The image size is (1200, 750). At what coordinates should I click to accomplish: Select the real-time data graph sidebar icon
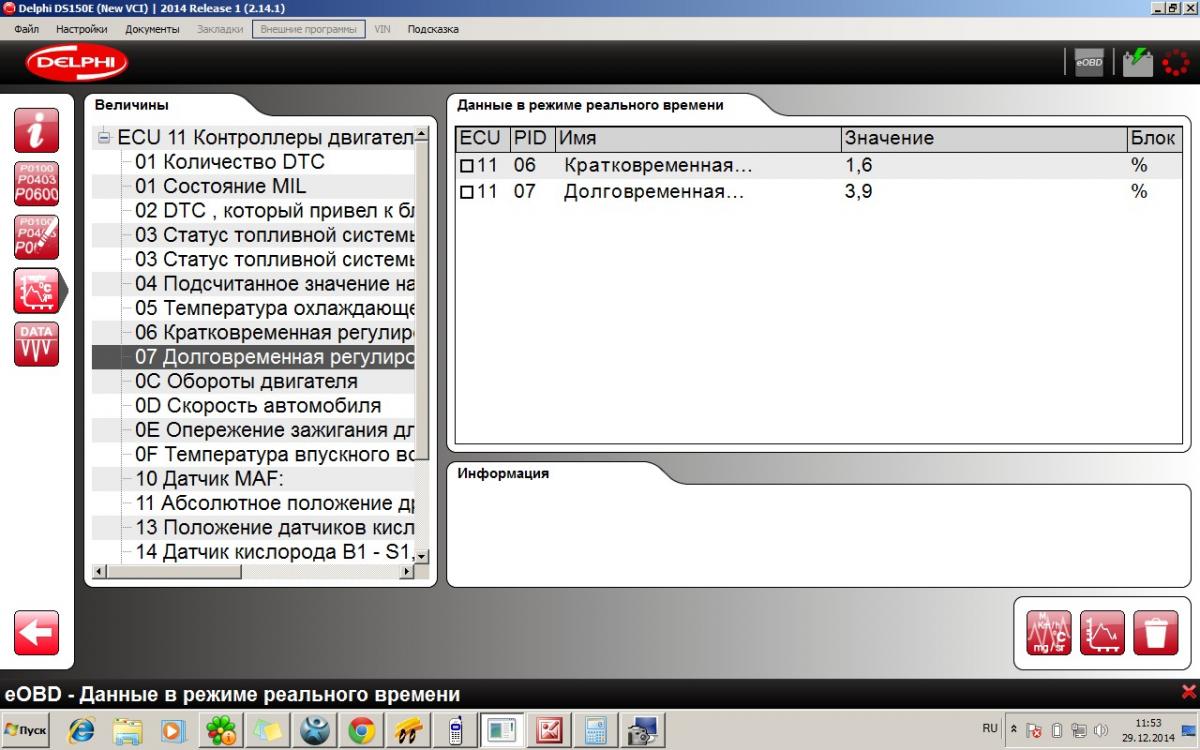click(x=37, y=290)
